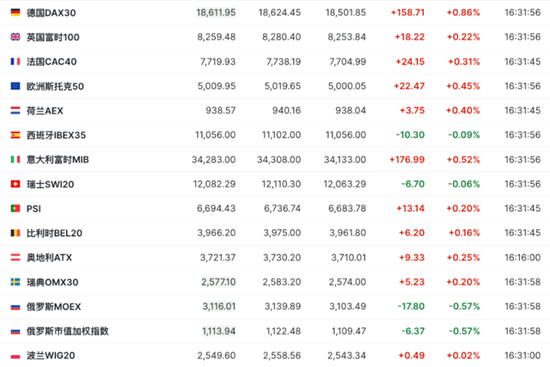This screenshot has height=367, width=550.
Task: Click the Portuguese flag icon beside PSI
Action: [15, 208]
